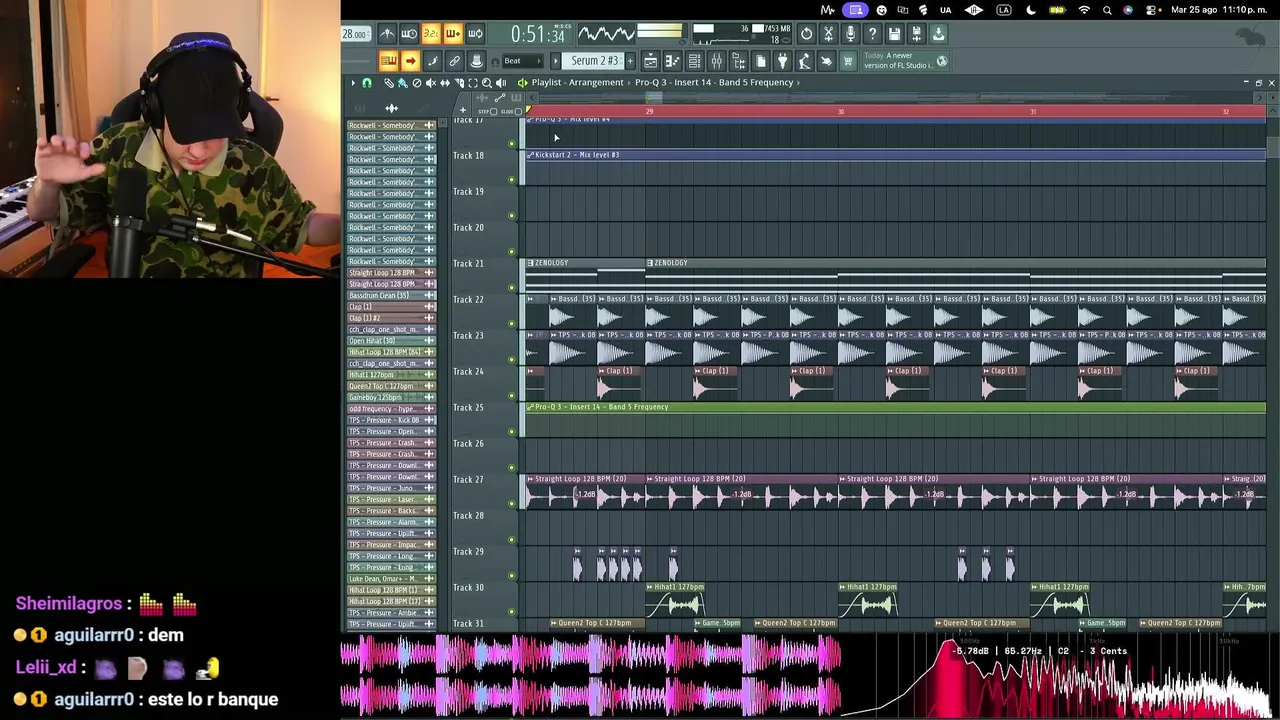Select Bassdrum Clean (35) in the picker

[391, 295]
